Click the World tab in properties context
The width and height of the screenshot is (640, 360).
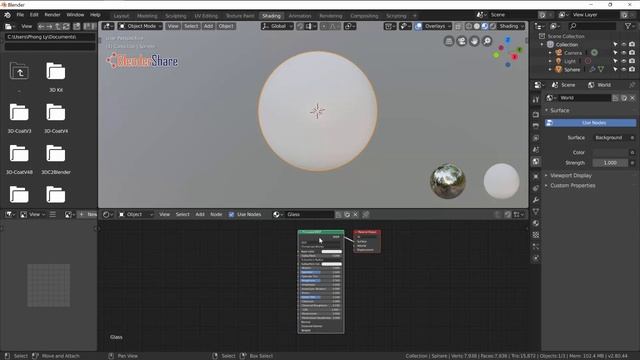tap(599, 85)
